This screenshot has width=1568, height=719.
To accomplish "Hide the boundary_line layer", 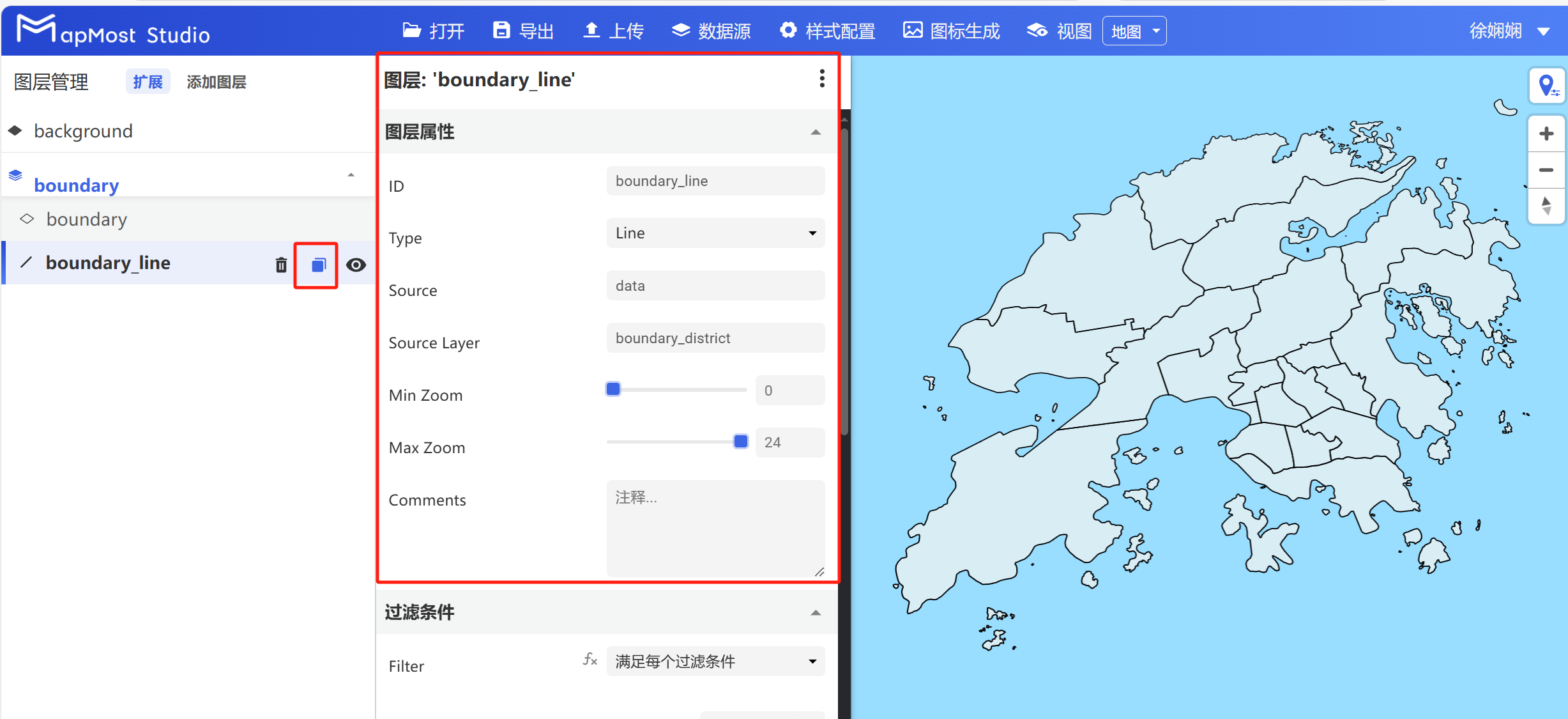I will (x=356, y=265).
